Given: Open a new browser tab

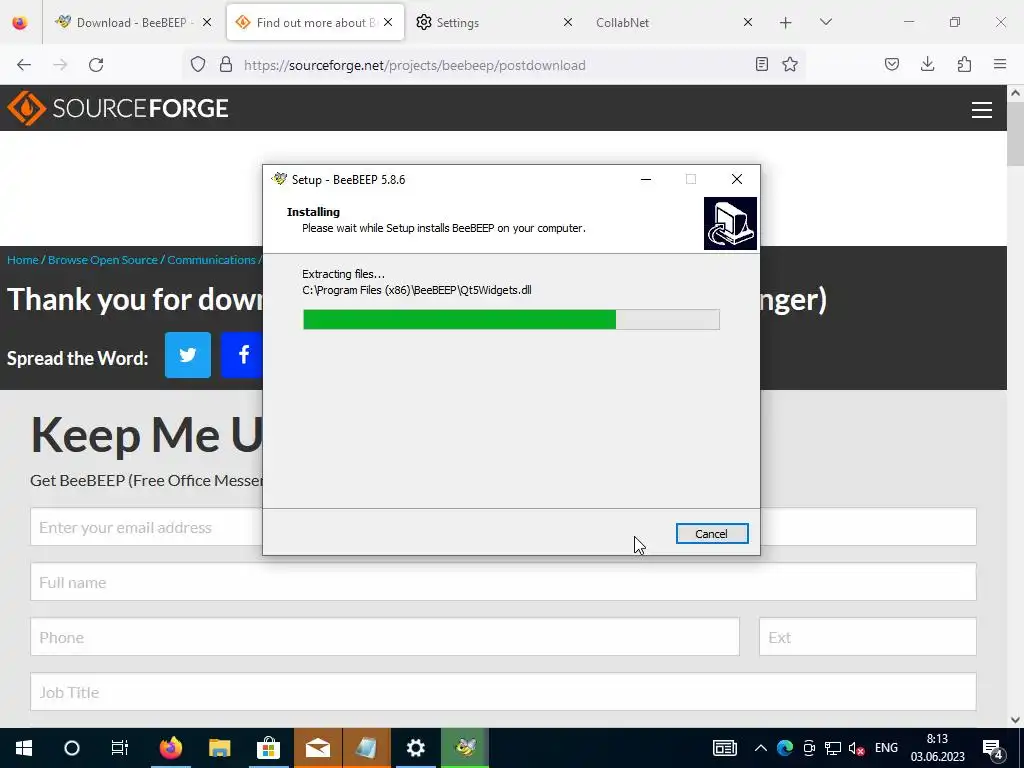Looking at the screenshot, I should click(786, 23).
